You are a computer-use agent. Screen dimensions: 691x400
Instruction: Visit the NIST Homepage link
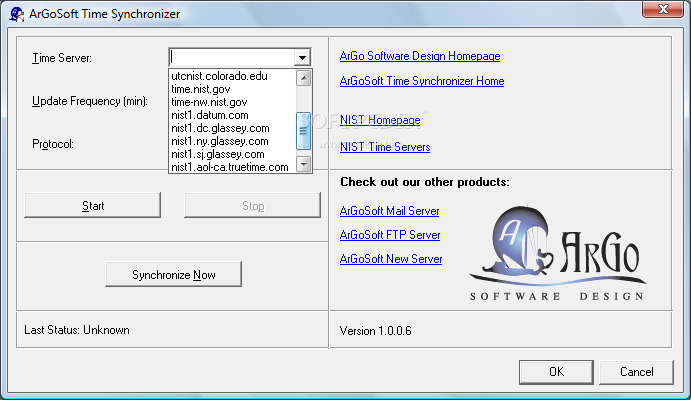click(380, 120)
